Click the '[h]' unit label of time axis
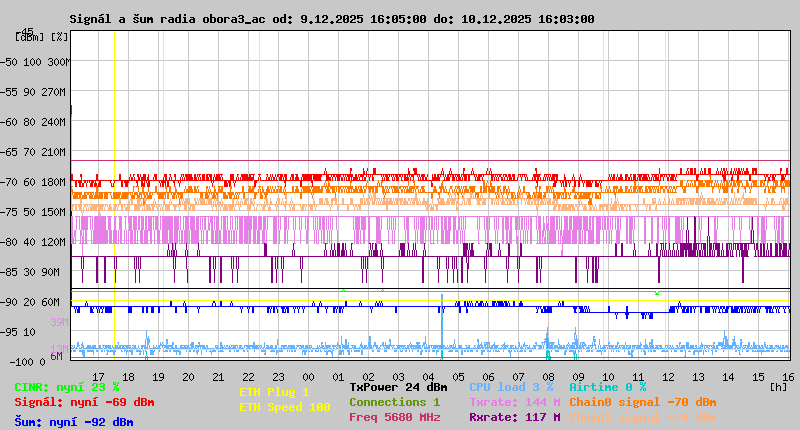The width and height of the screenshot is (800, 430). (x=779, y=387)
